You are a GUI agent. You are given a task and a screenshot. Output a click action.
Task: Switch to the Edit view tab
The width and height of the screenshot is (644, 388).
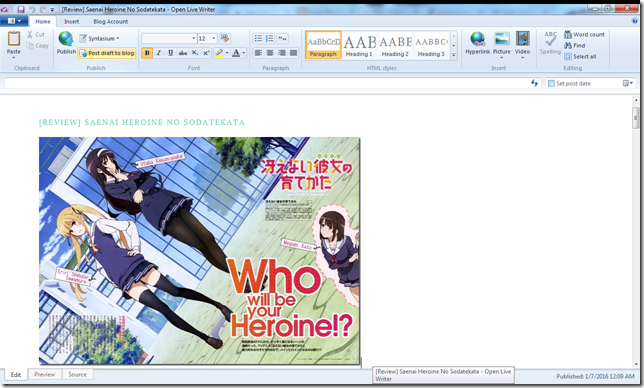pyautogui.click(x=16, y=374)
